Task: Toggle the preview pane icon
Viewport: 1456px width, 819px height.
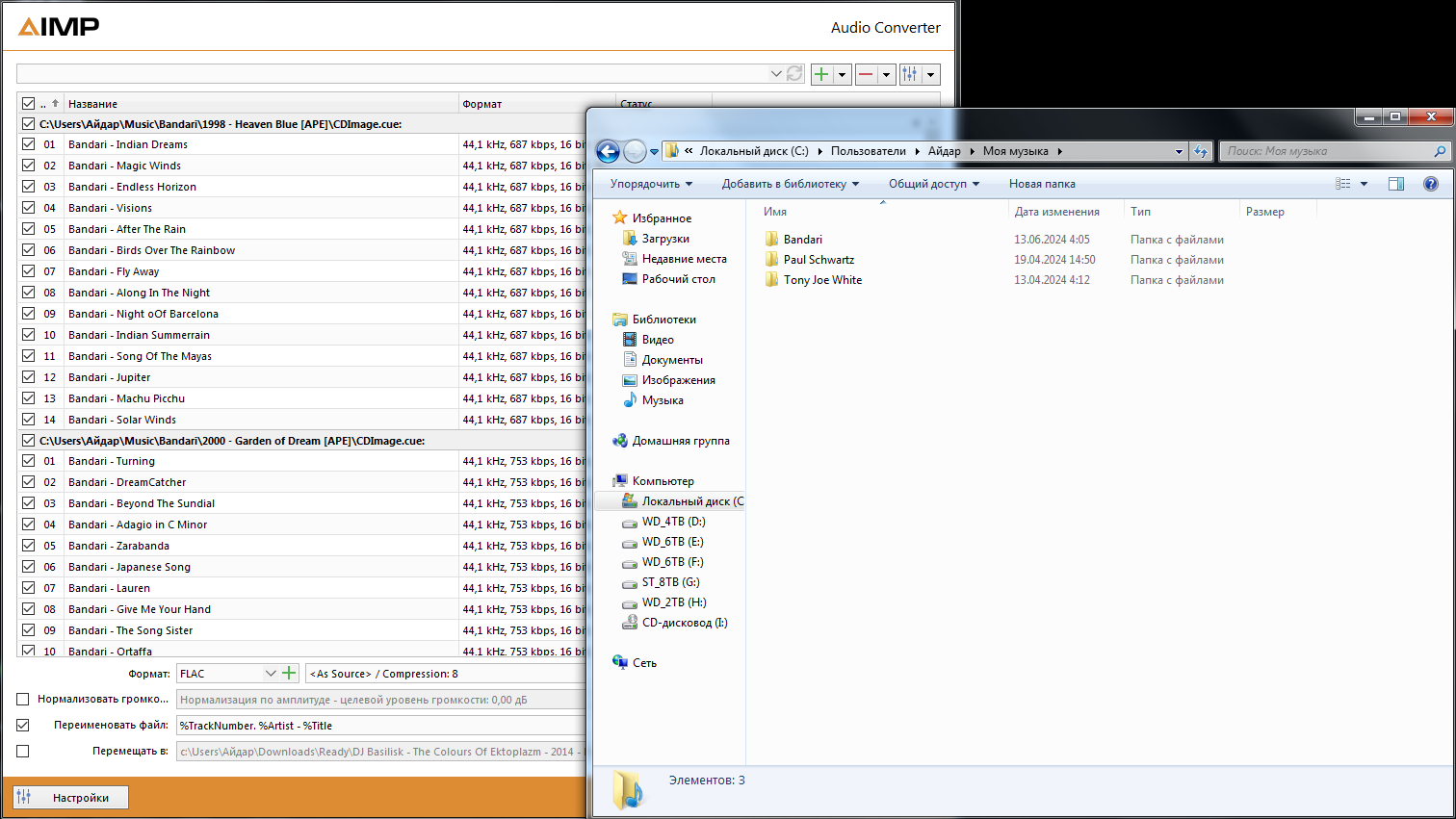Action: (1396, 184)
